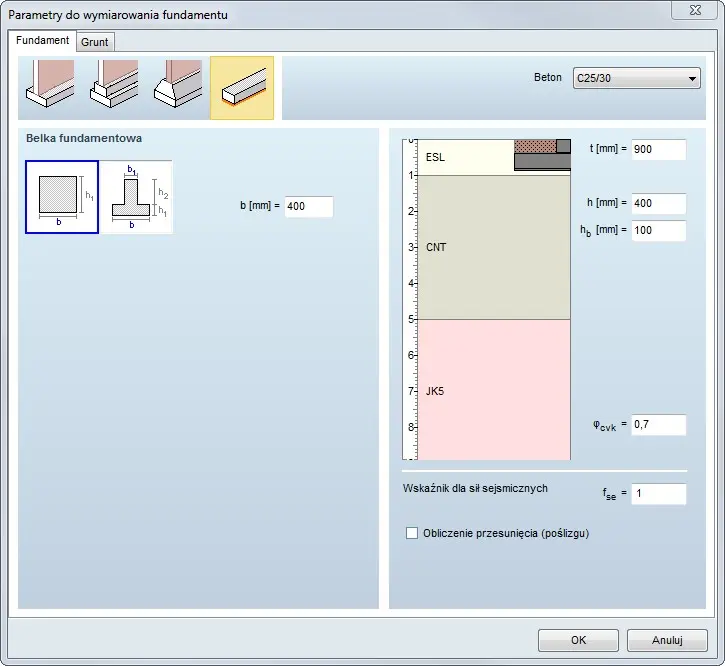The height and width of the screenshot is (666, 725).
Task: Select the pink JK5 soil layer
Action: (x=493, y=390)
